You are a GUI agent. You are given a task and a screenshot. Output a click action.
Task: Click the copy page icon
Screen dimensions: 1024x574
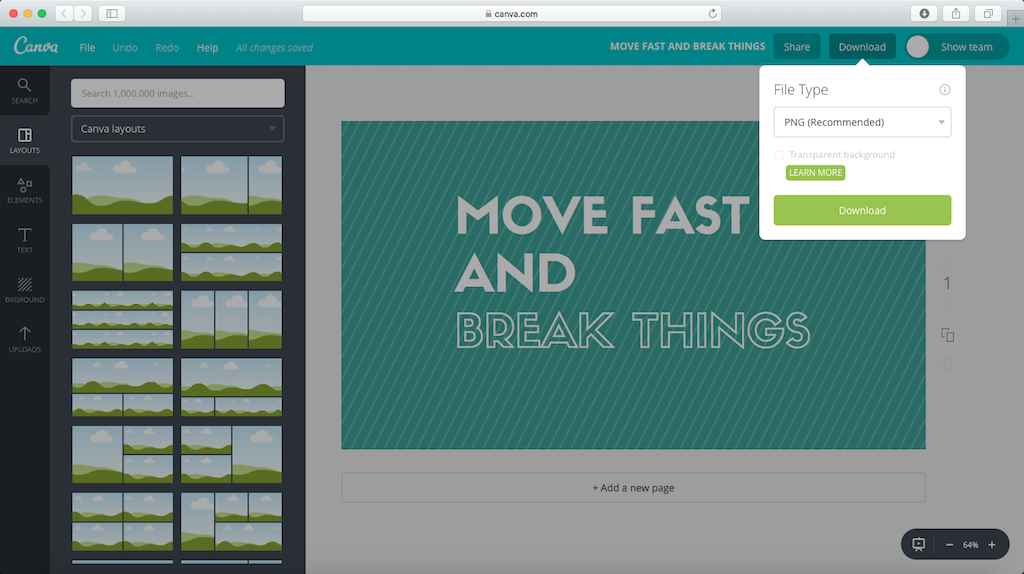point(948,335)
